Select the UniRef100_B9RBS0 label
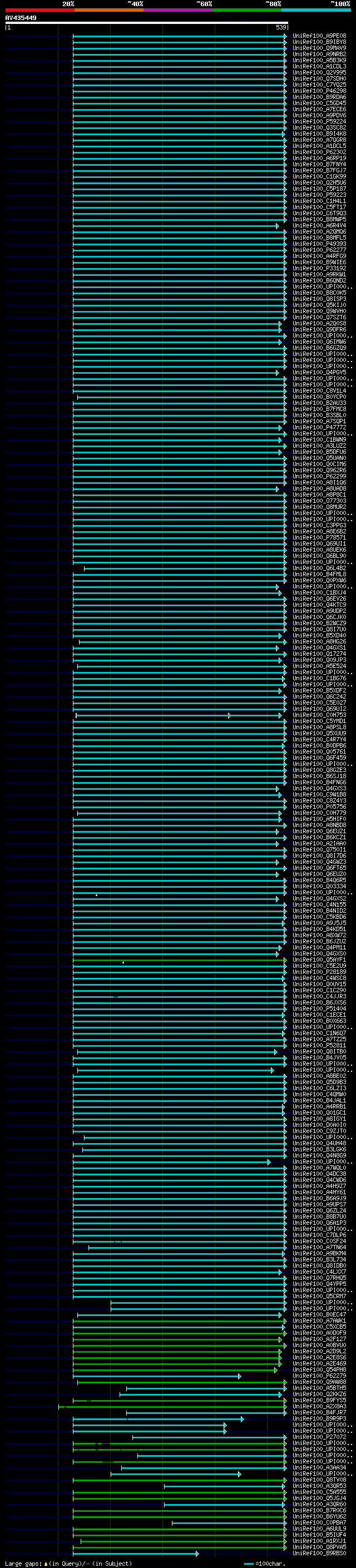356x1568 pixels. 319,1553
